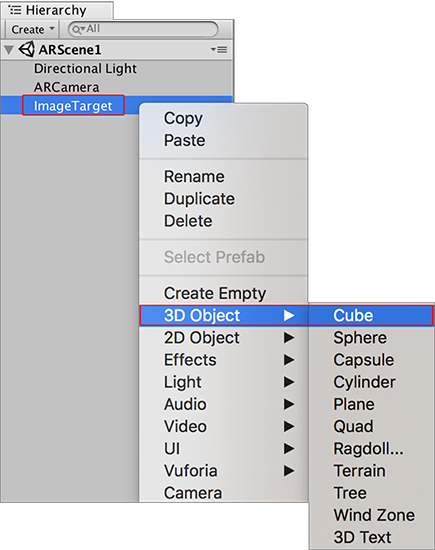The width and height of the screenshot is (435, 550).
Task: Open the ARScene1 scene options menu icon
Action: [219, 50]
